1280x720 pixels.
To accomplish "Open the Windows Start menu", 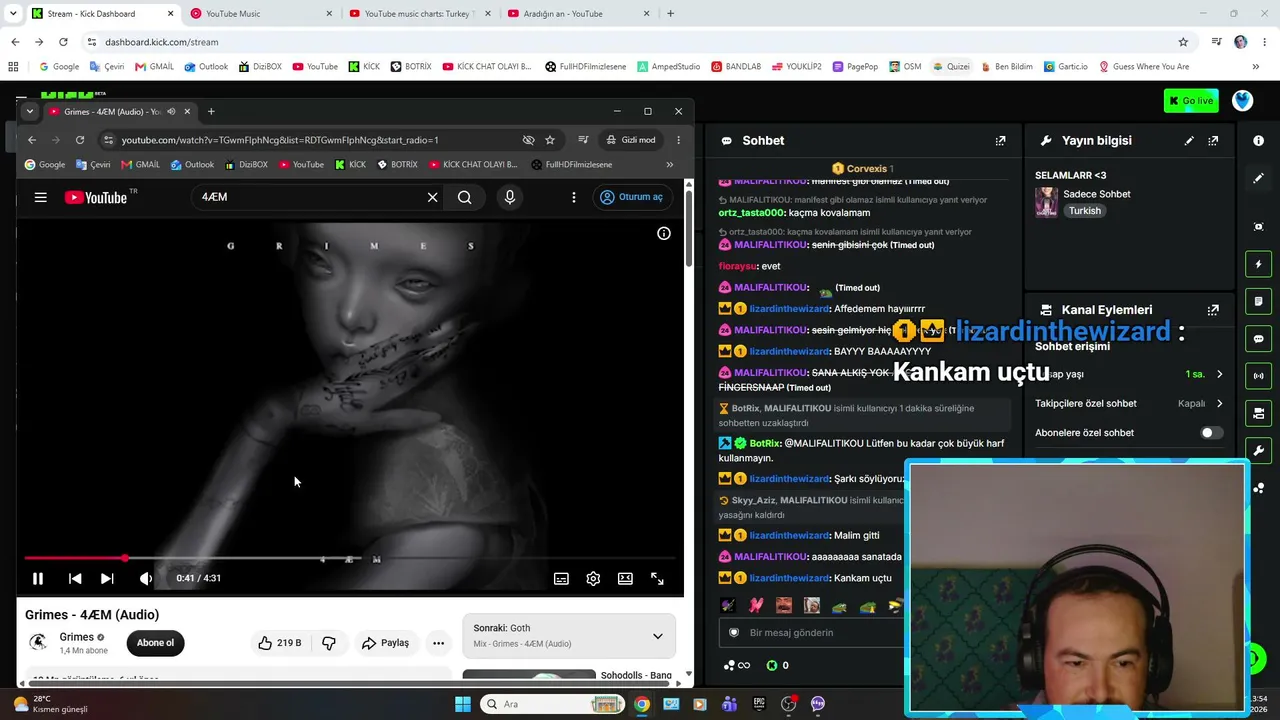I will tap(463, 704).
